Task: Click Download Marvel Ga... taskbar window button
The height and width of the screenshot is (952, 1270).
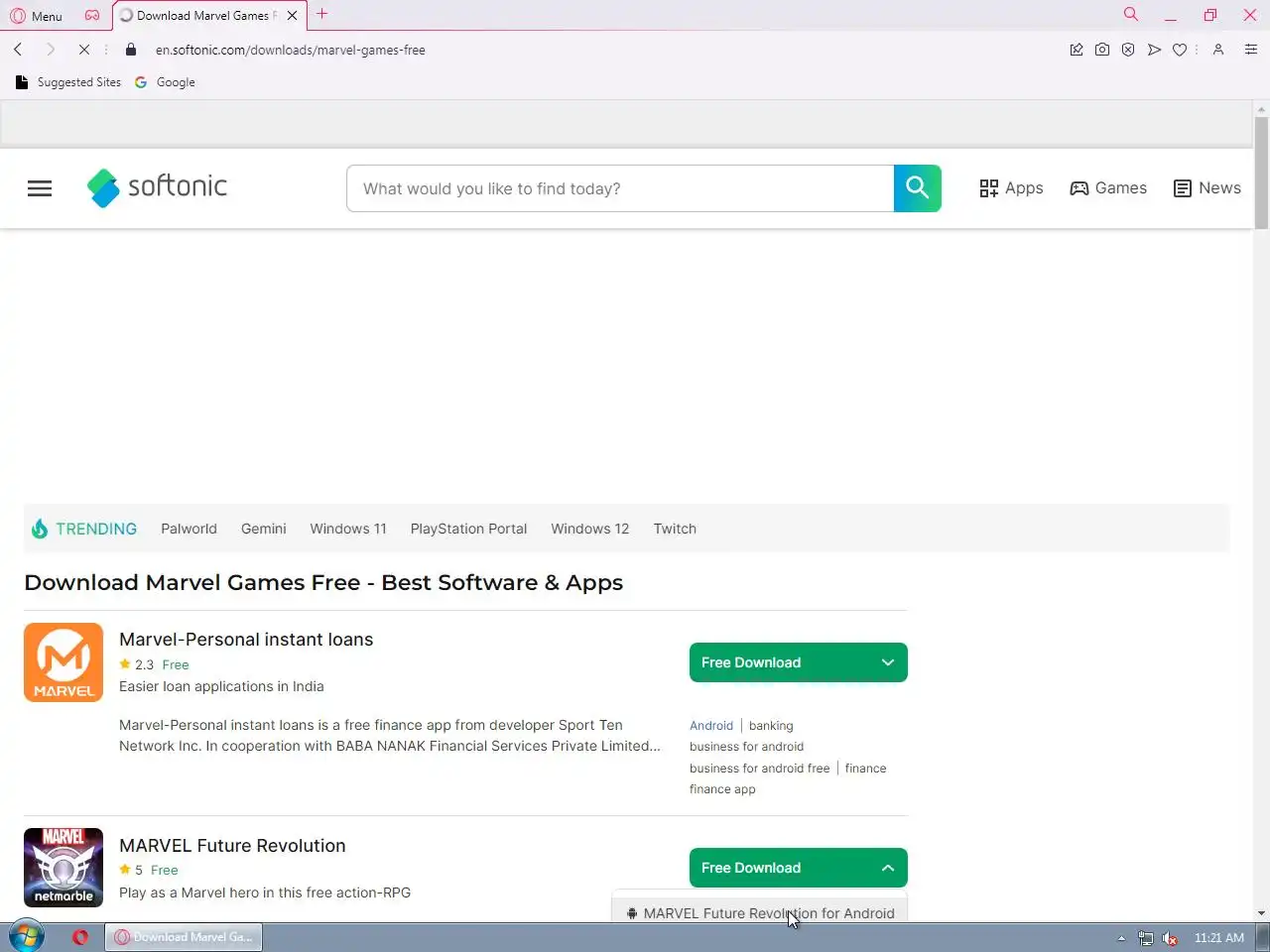Action: pyautogui.click(x=184, y=937)
